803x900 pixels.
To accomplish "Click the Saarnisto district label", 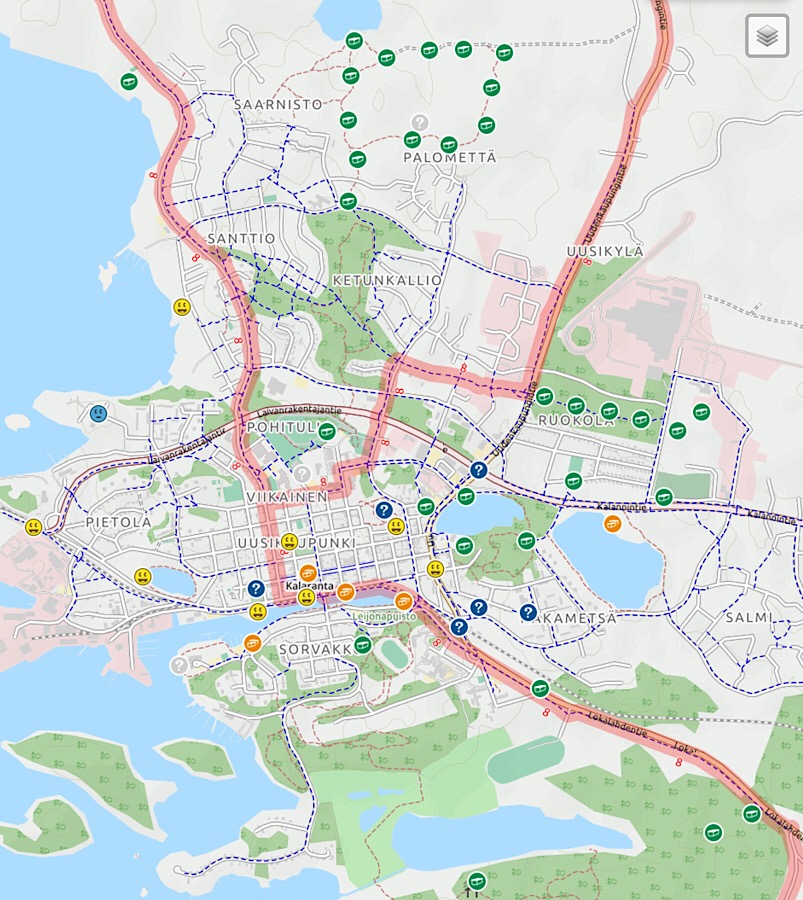I will click(278, 104).
